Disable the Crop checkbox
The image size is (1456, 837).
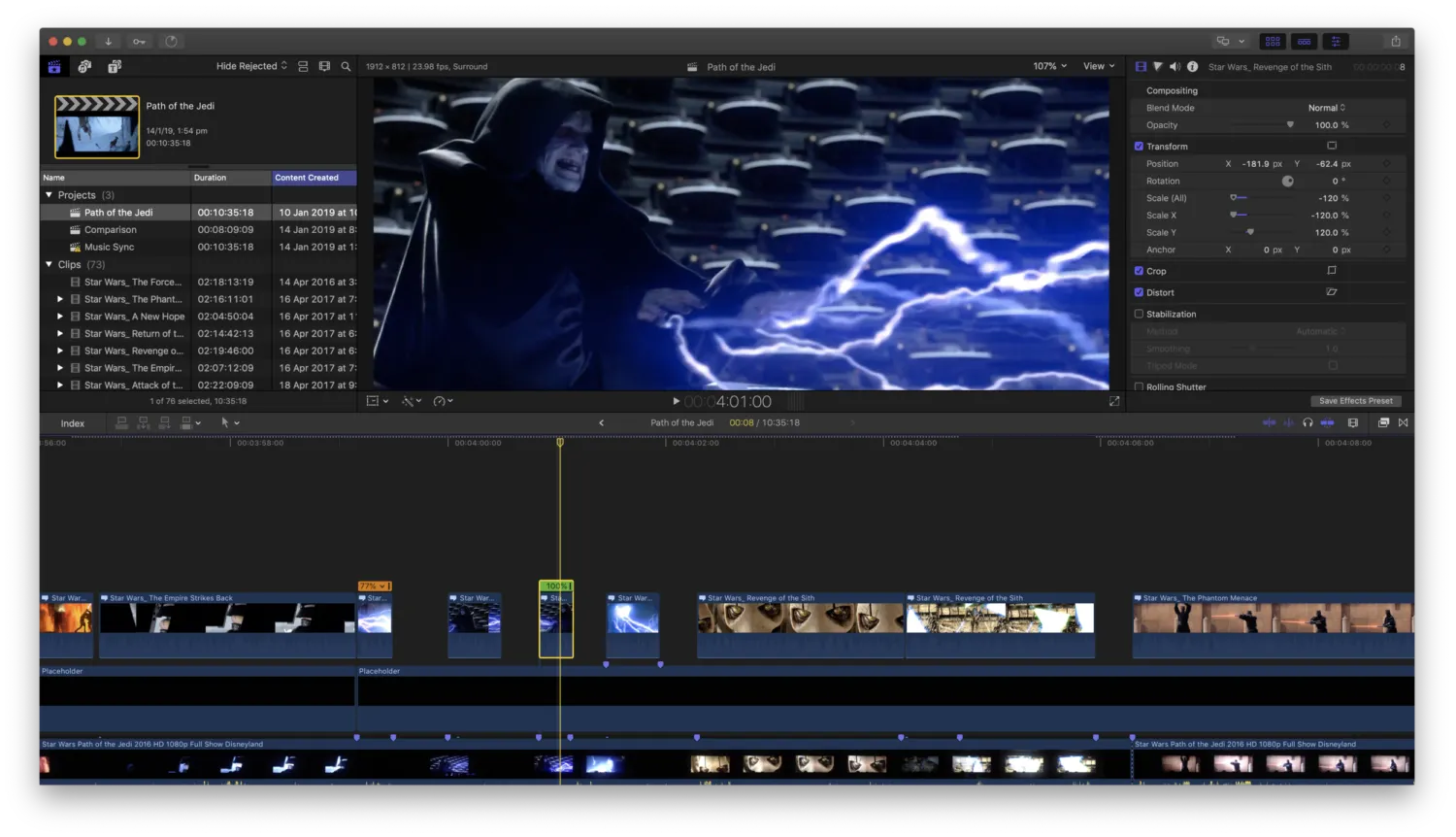pyautogui.click(x=1139, y=271)
